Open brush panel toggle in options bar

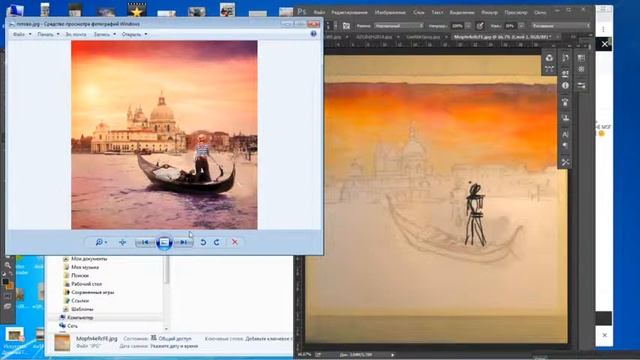pyautogui.click(x=346, y=26)
